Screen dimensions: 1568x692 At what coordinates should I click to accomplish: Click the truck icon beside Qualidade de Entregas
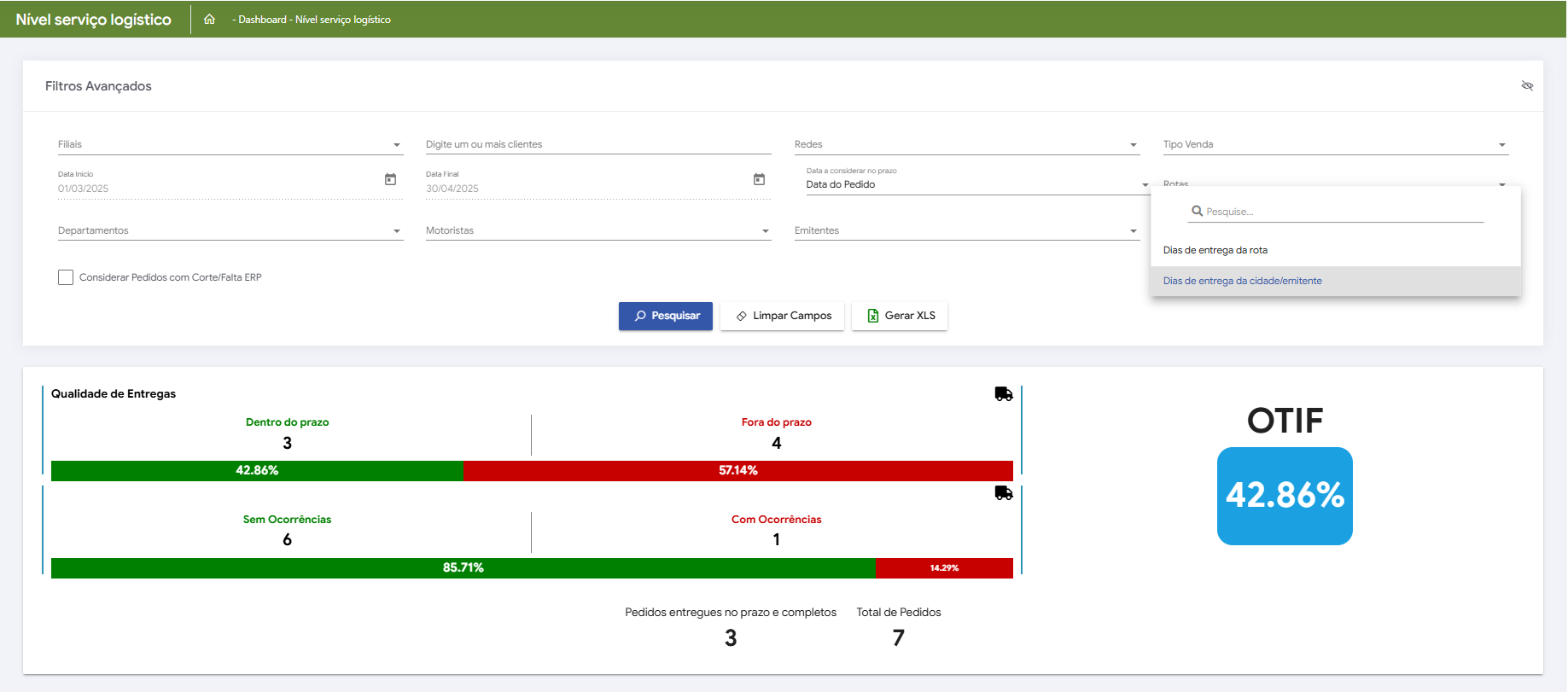[x=1004, y=394]
